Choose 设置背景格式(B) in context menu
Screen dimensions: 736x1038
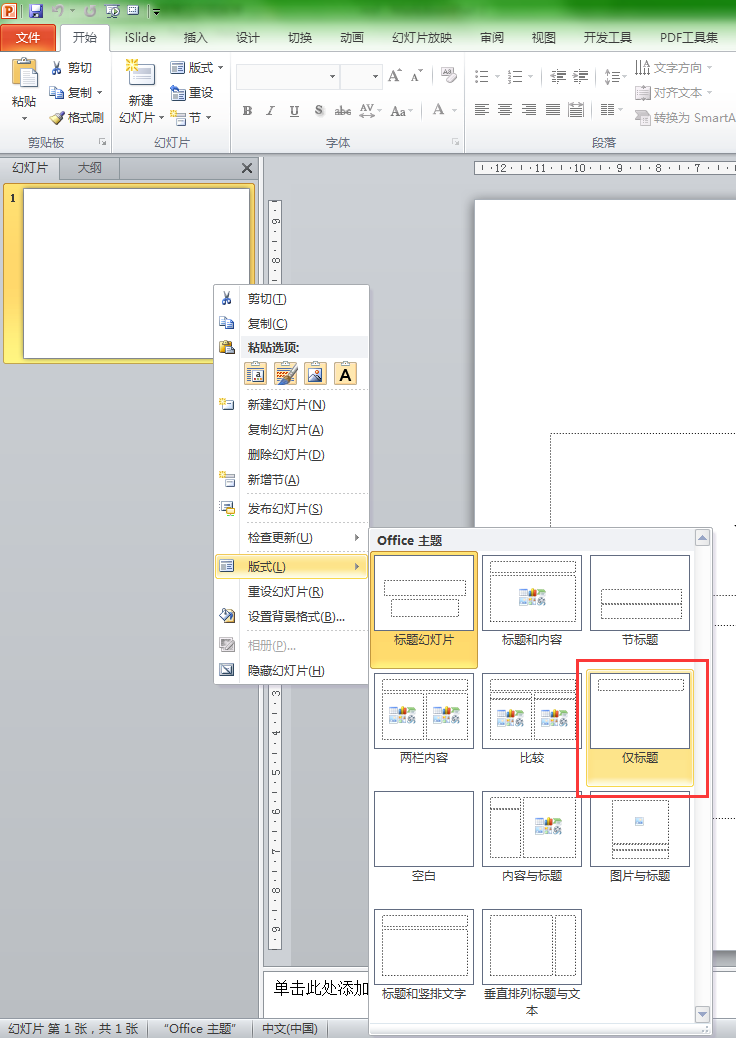pyautogui.click(x=291, y=617)
